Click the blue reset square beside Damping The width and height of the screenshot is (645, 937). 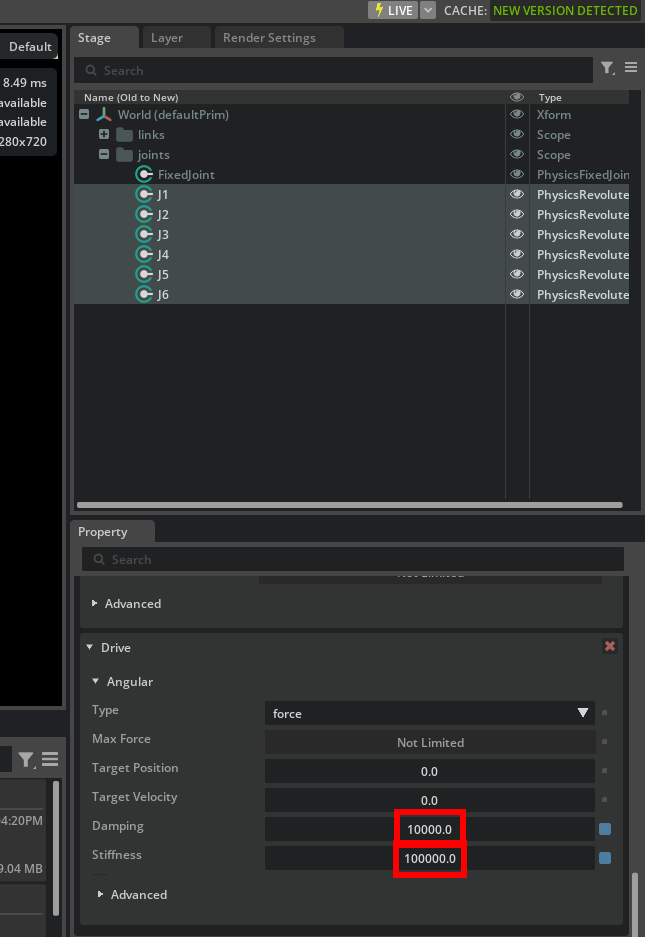(605, 829)
